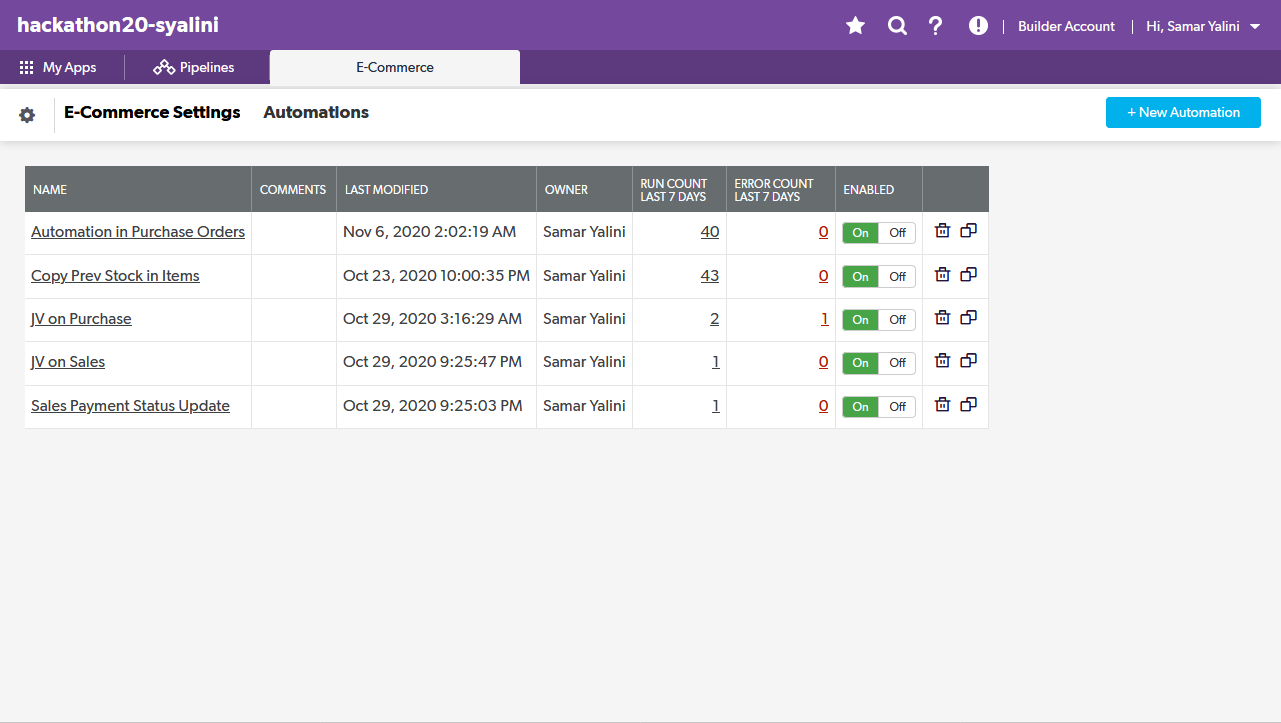1281x723 pixels.
Task: Open the My Apps tab
Action: click(58, 68)
